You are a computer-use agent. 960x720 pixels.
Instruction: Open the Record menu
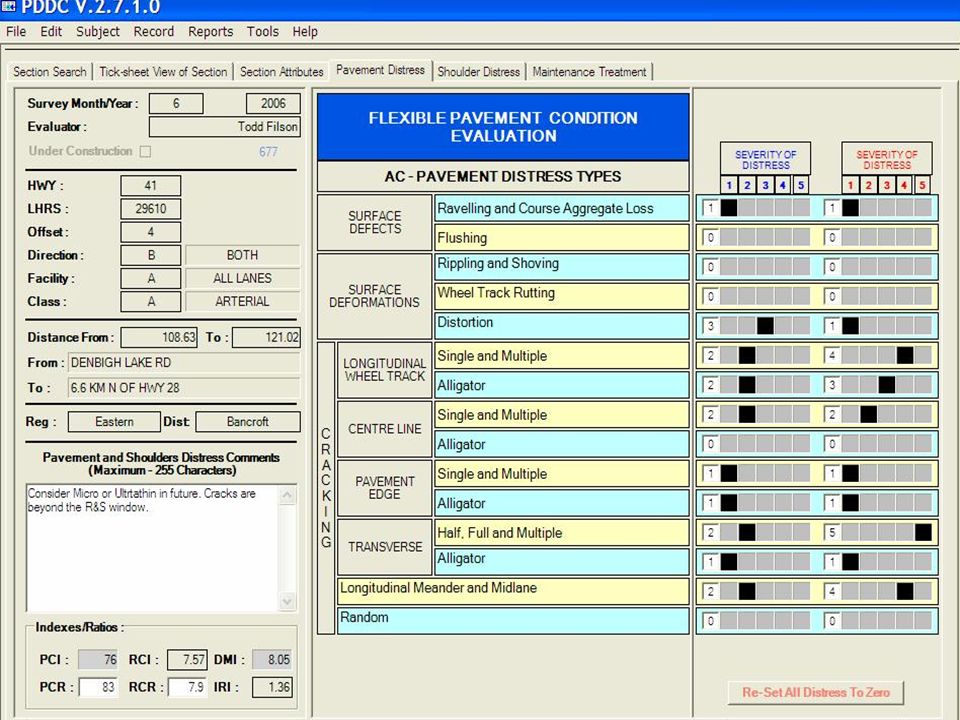pos(154,32)
